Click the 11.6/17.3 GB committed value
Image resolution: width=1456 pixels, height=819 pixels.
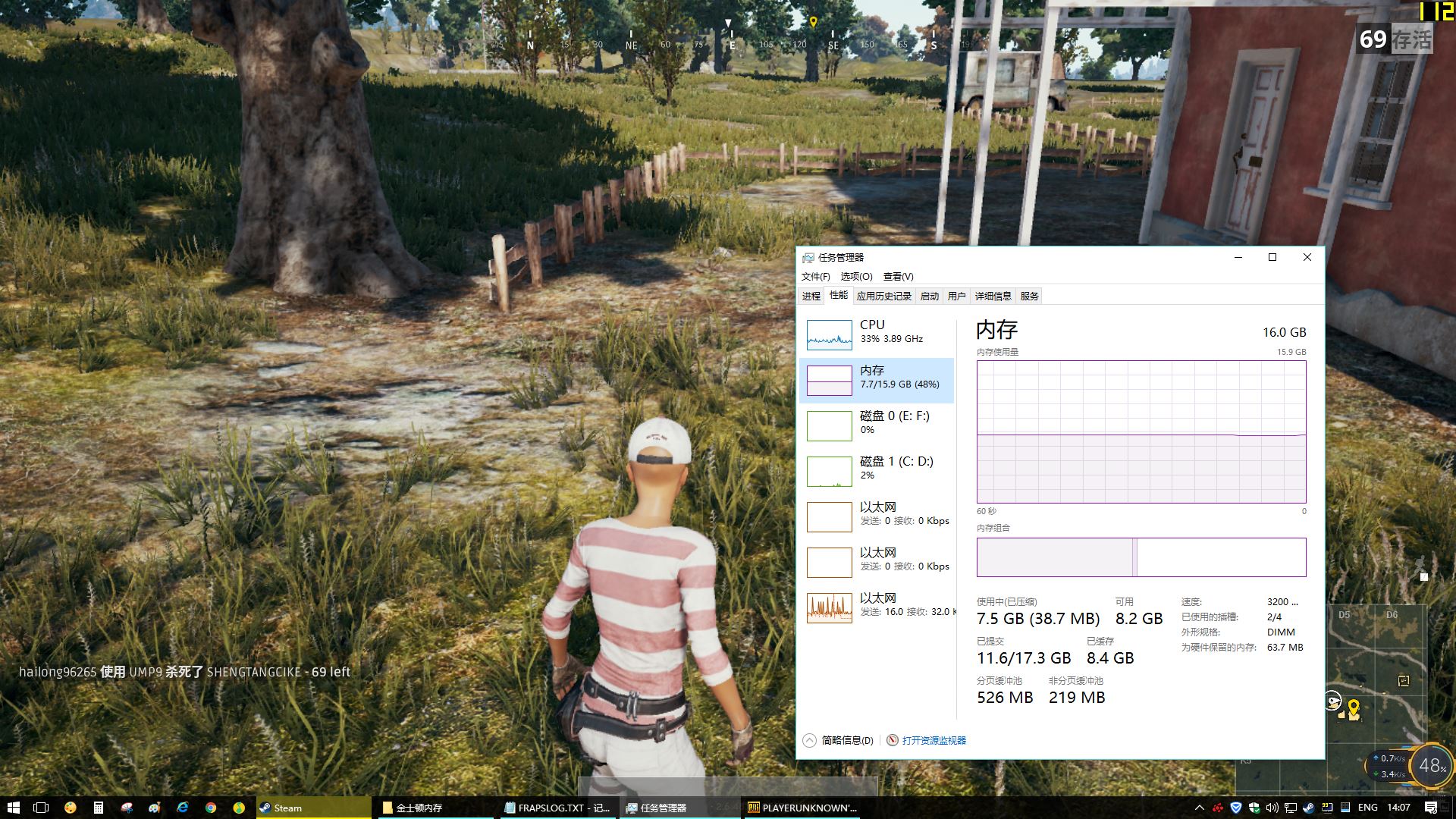[x=1024, y=658]
